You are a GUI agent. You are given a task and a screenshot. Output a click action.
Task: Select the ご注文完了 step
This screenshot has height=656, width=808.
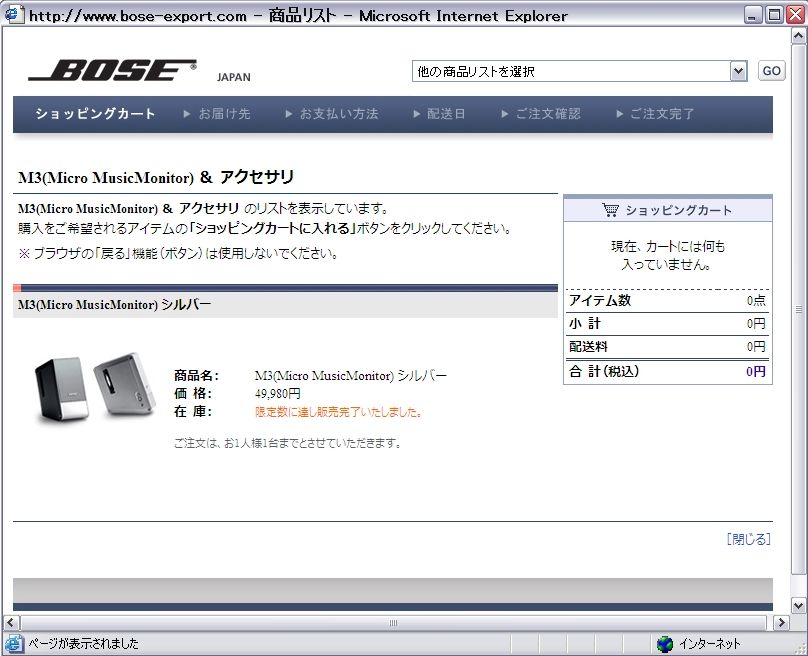point(655,113)
